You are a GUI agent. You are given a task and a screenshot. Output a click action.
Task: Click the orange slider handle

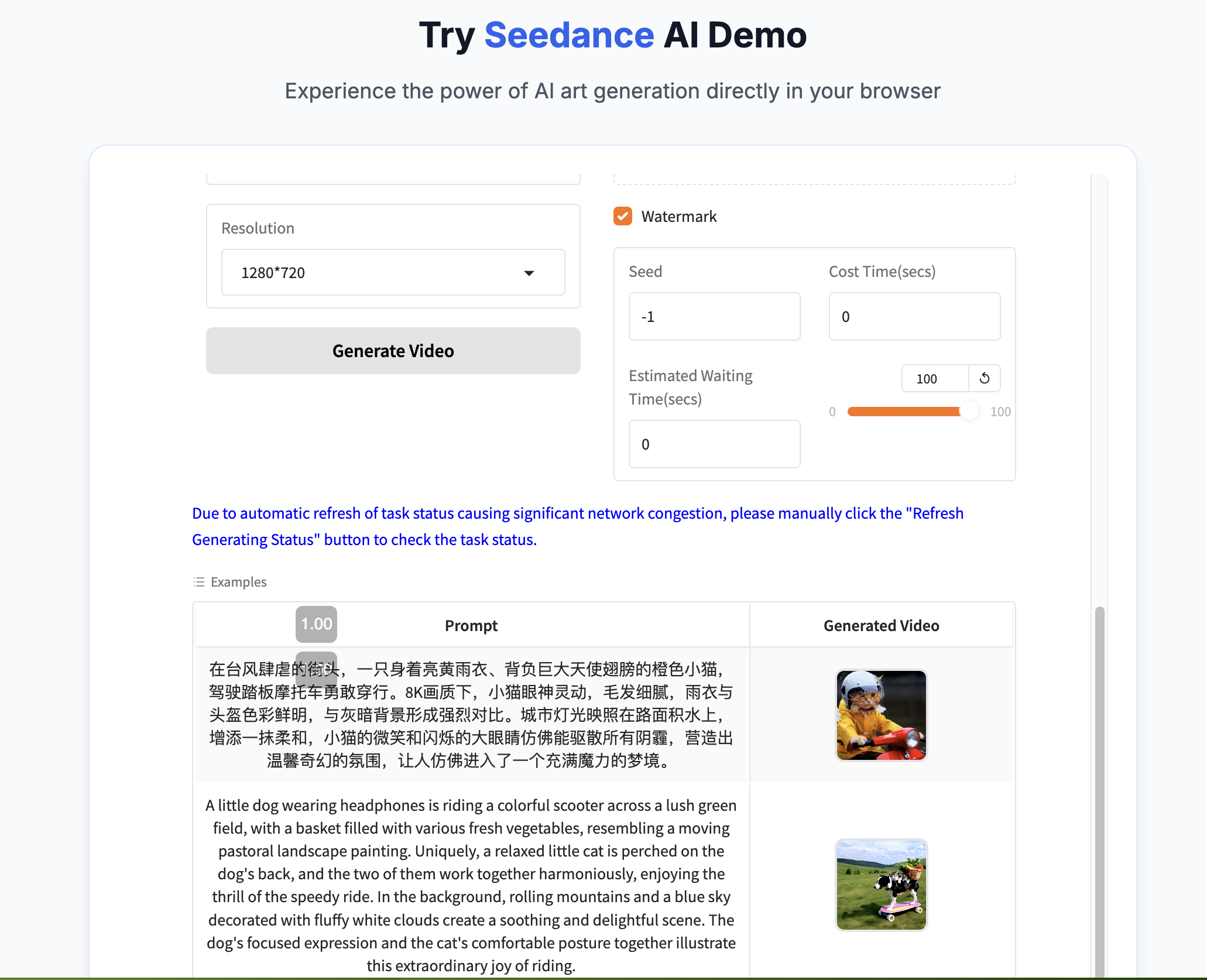[x=969, y=411]
